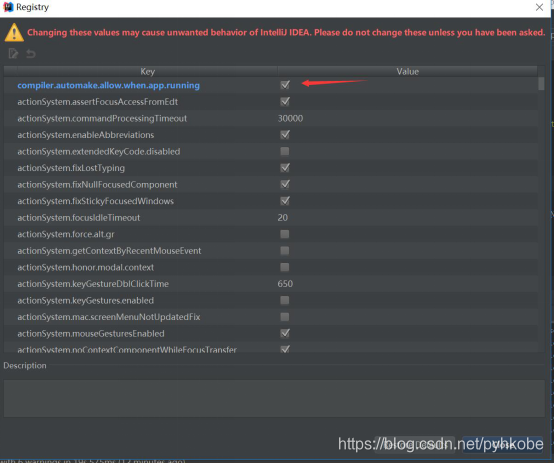This screenshot has height=463, width=554.
Task: Enable actionSystem.getContextByRecentMouseEvent checkbox
Action: [x=285, y=251]
